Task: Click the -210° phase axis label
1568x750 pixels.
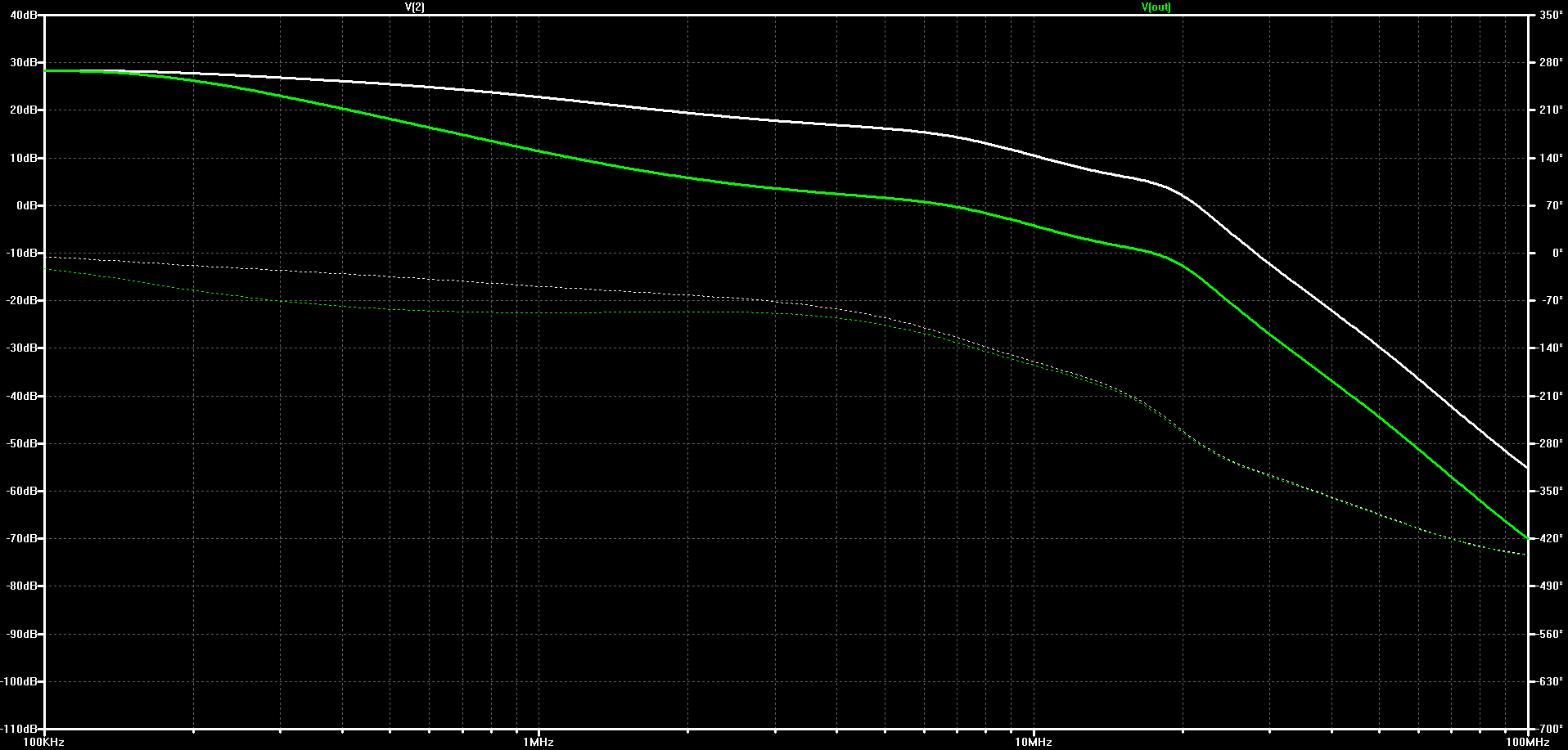Action: [1548, 396]
